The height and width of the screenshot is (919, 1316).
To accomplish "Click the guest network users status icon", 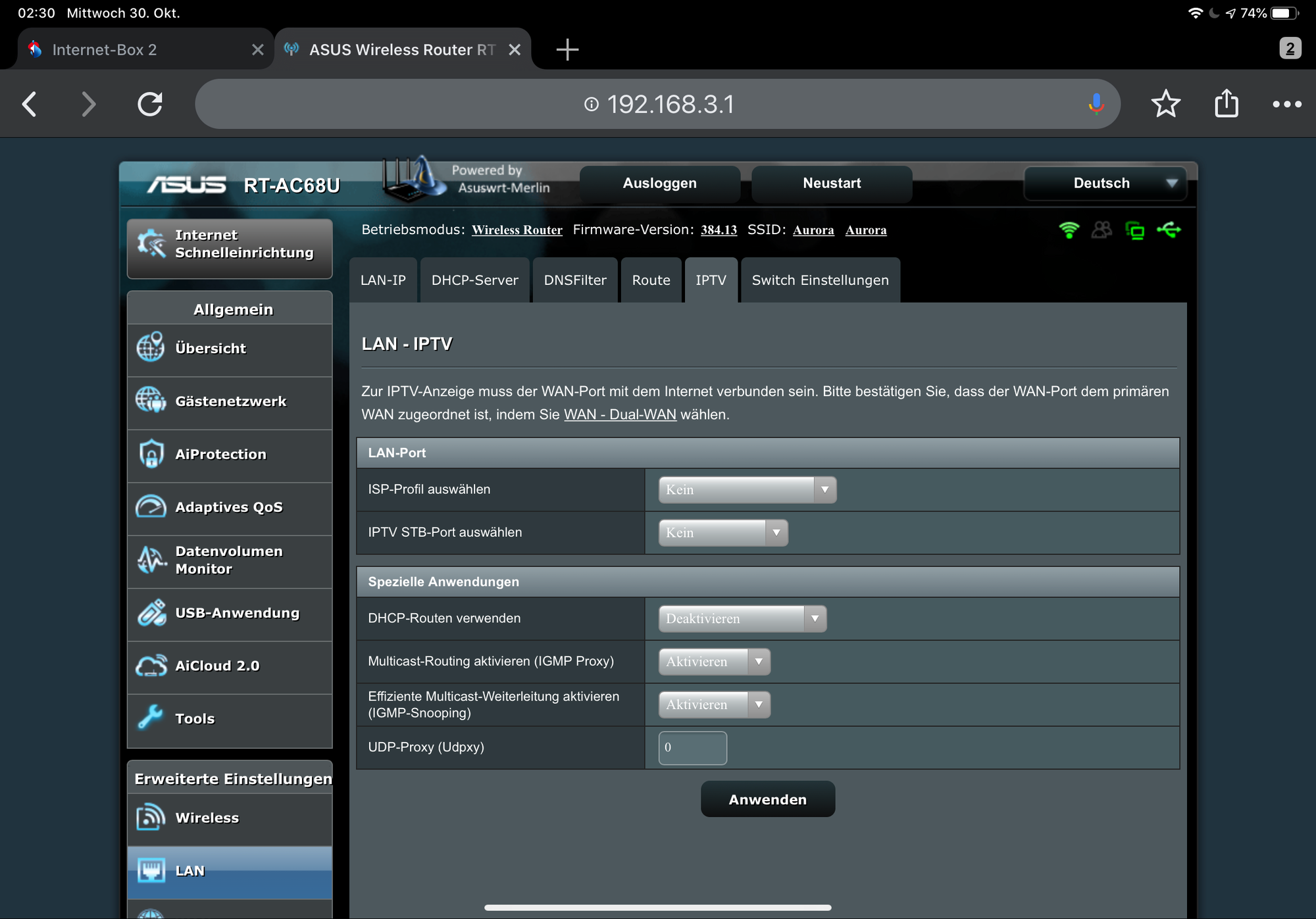I will (1101, 230).
